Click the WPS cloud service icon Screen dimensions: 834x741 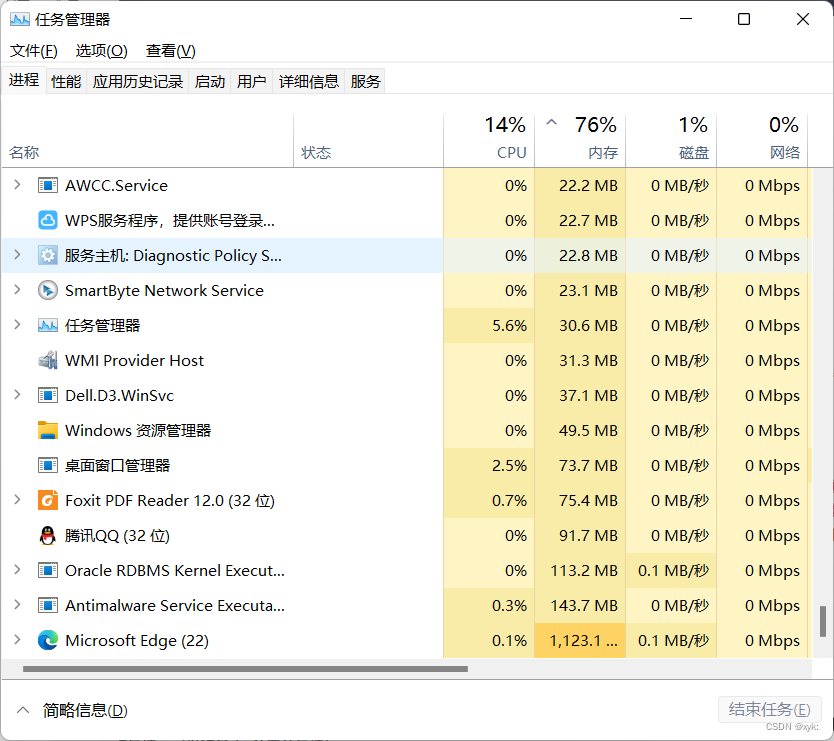pyautogui.click(x=47, y=220)
